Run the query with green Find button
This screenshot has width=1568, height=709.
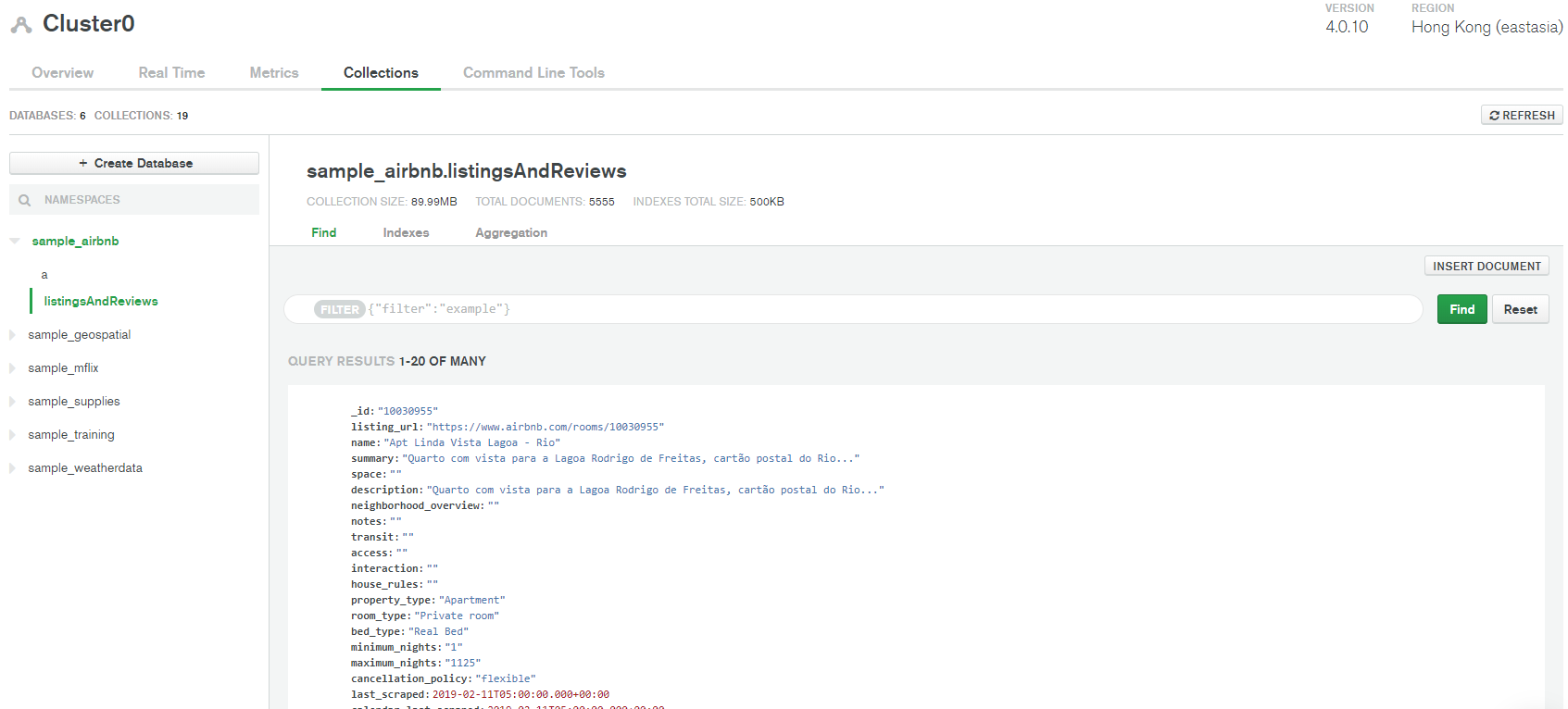point(1462,309)
